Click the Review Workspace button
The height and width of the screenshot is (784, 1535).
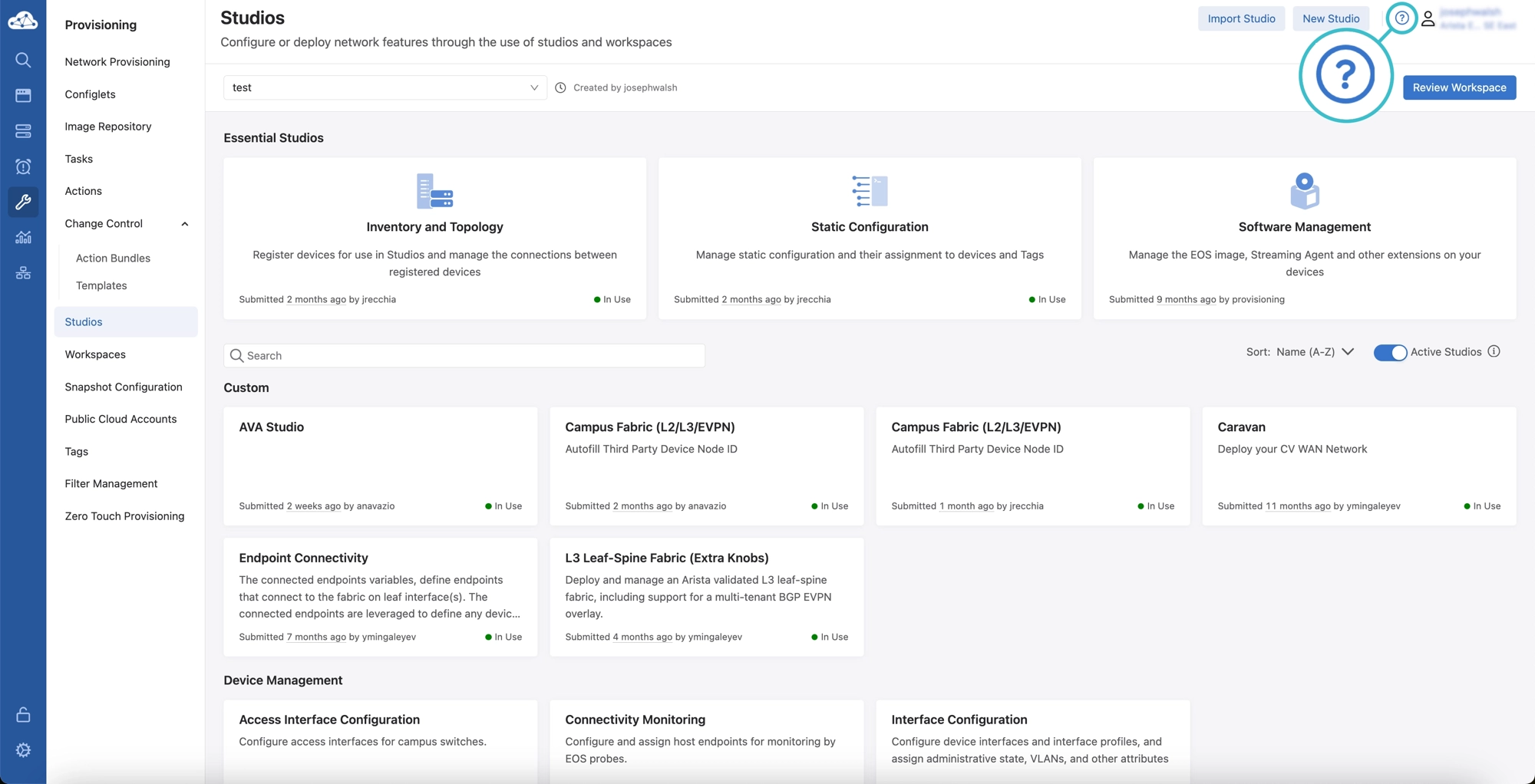[x=1459, y=87]
